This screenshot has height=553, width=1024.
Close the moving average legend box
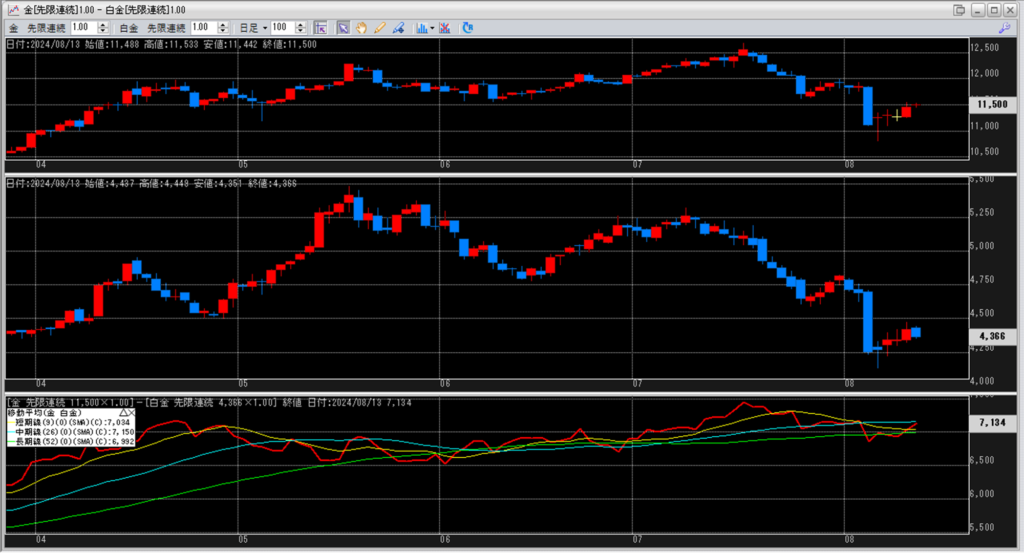click(131, 412)
